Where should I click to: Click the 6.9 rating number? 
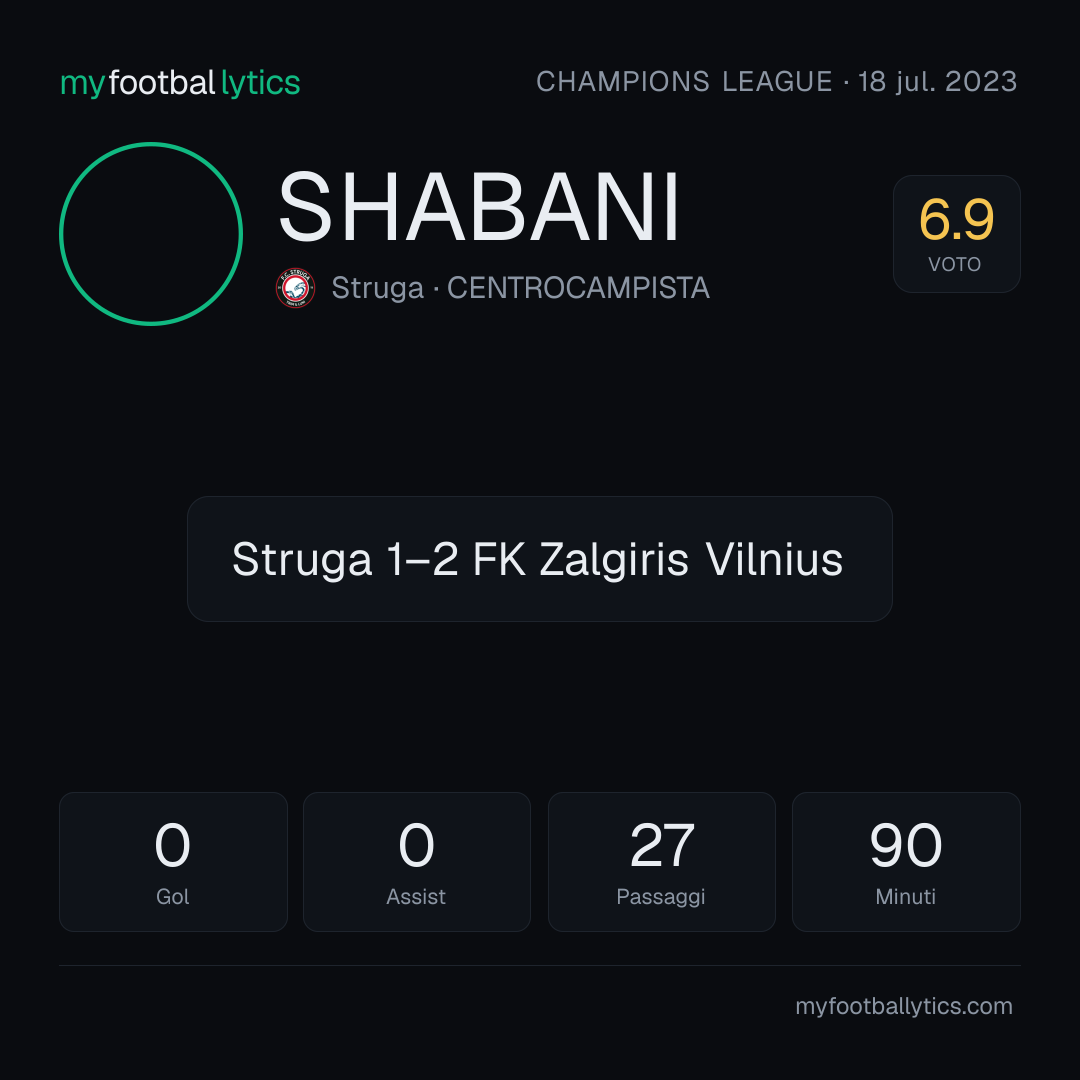(x=957, y=220)
